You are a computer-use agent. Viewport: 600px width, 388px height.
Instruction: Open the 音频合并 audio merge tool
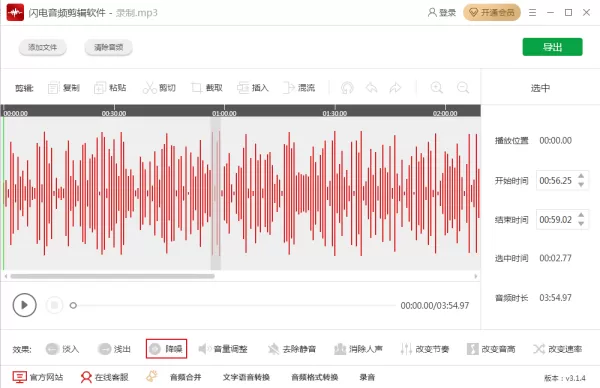[x=186, y=377]
